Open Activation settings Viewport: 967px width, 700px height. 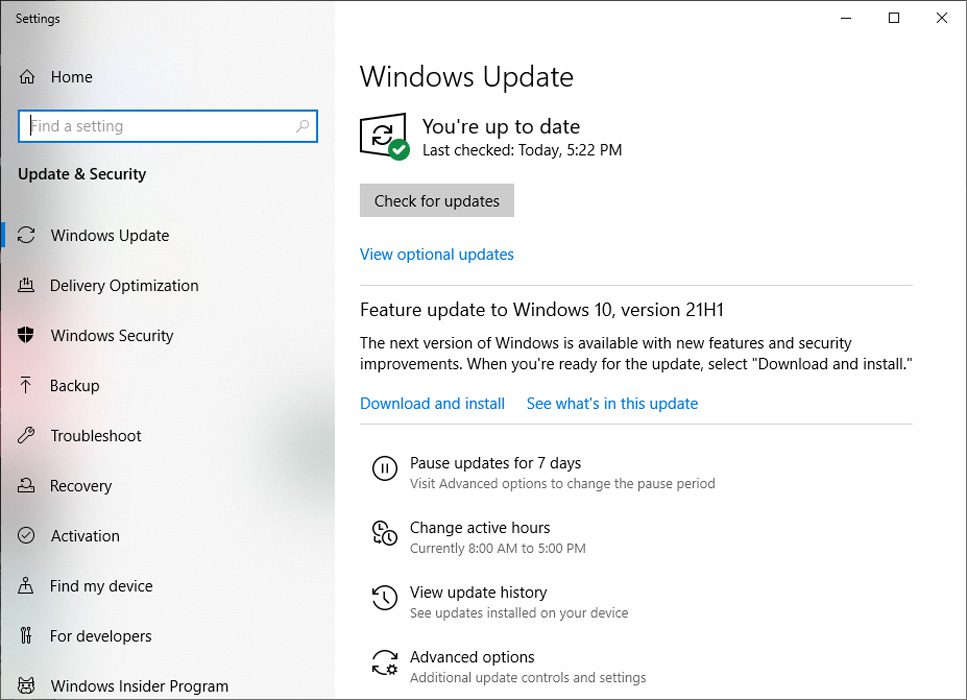(85, 536)
